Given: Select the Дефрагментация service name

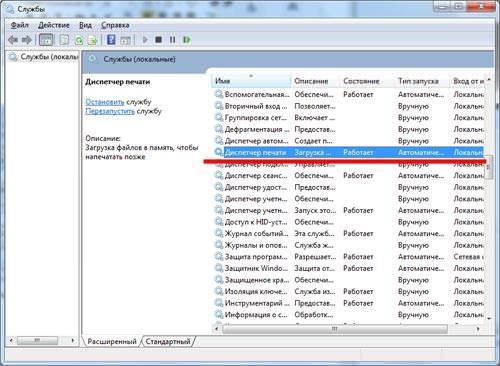Looking at the screenshot, I should pyautogui.click(x=257, y=129).
